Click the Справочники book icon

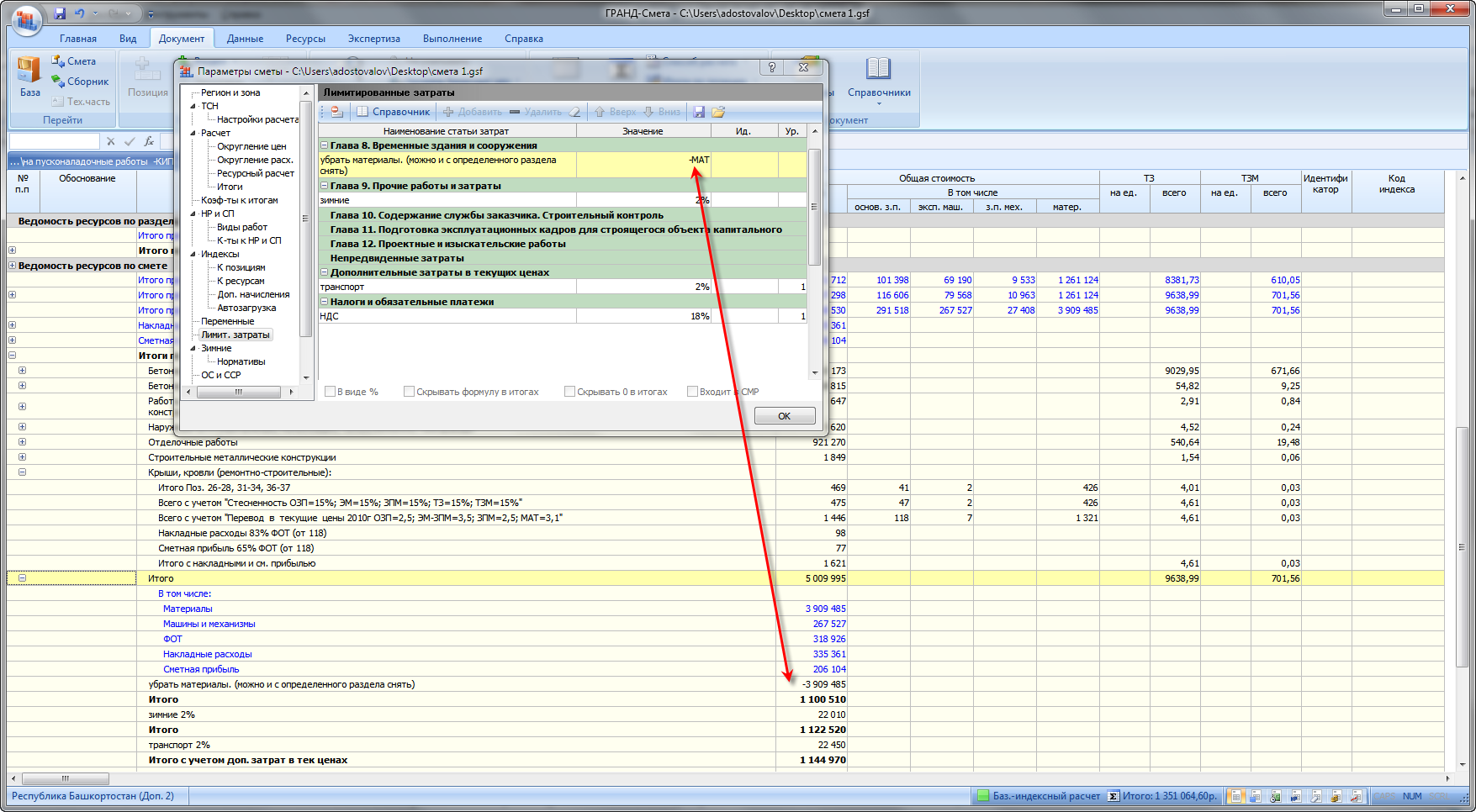[878, 69]
